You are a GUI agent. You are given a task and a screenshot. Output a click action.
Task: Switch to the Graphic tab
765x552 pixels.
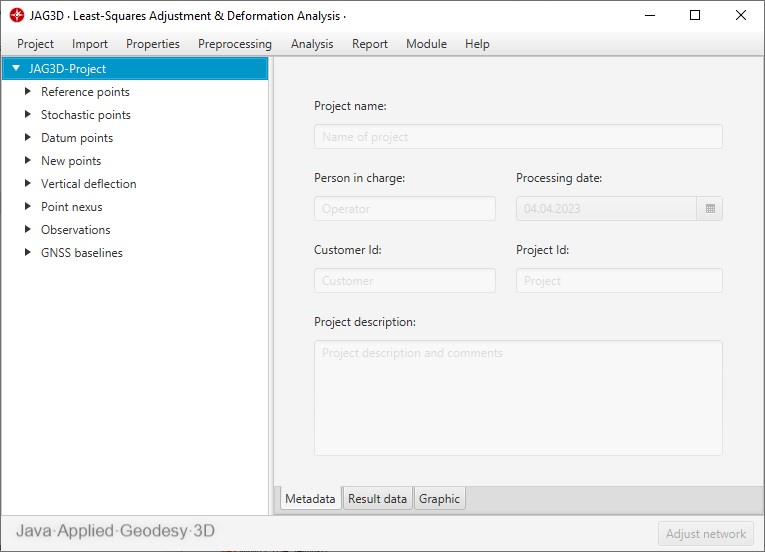[439, 499]
